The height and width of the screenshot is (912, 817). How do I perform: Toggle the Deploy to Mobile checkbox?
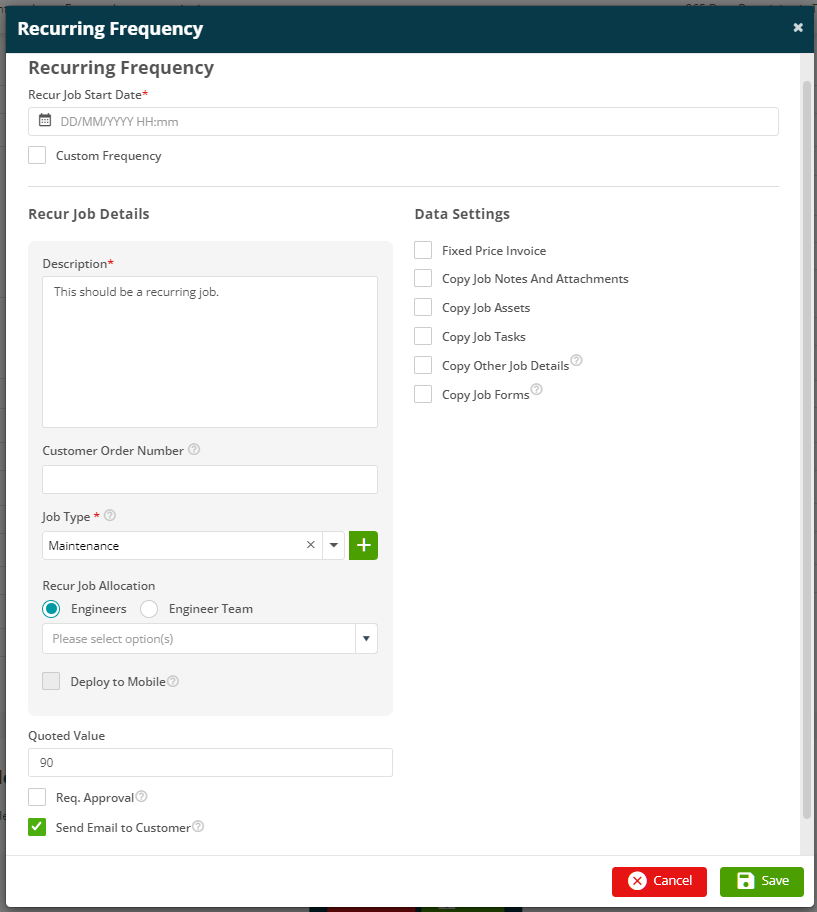tap(51, 681)
